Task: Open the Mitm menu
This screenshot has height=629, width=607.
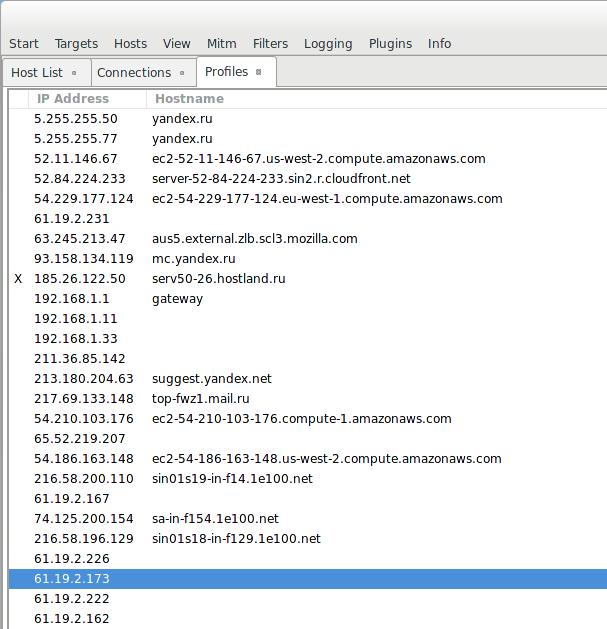Action: [x=221, y=43]
